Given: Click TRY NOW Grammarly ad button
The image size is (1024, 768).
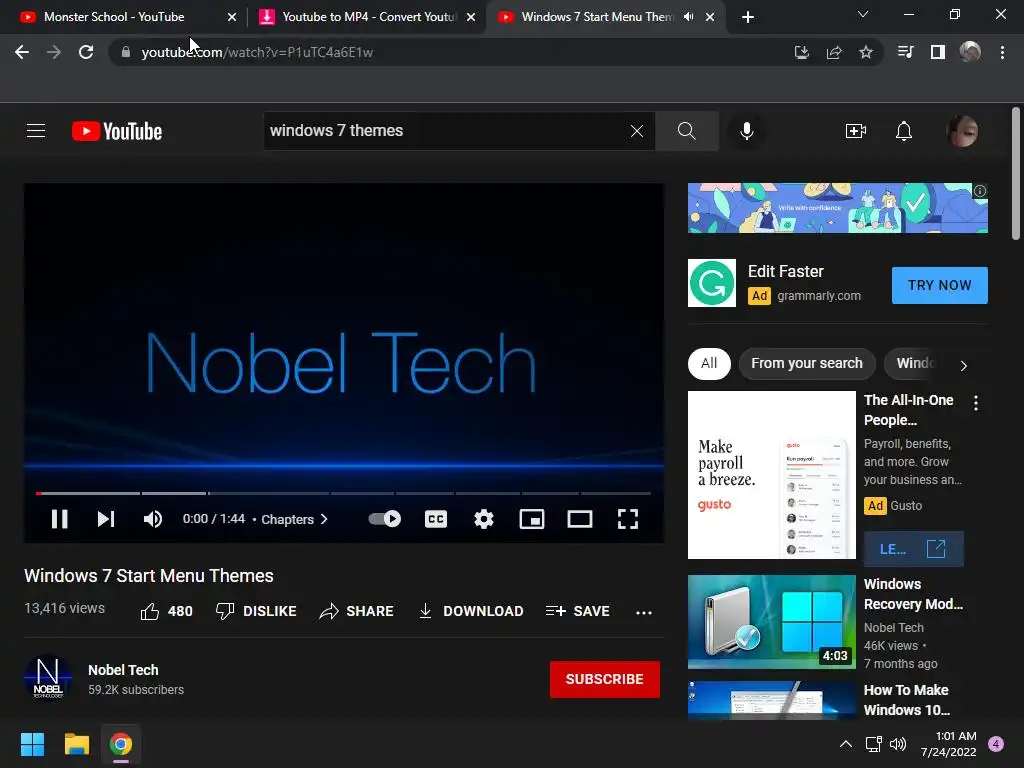Looking at the screenshot, I should (x=940, y=285).
